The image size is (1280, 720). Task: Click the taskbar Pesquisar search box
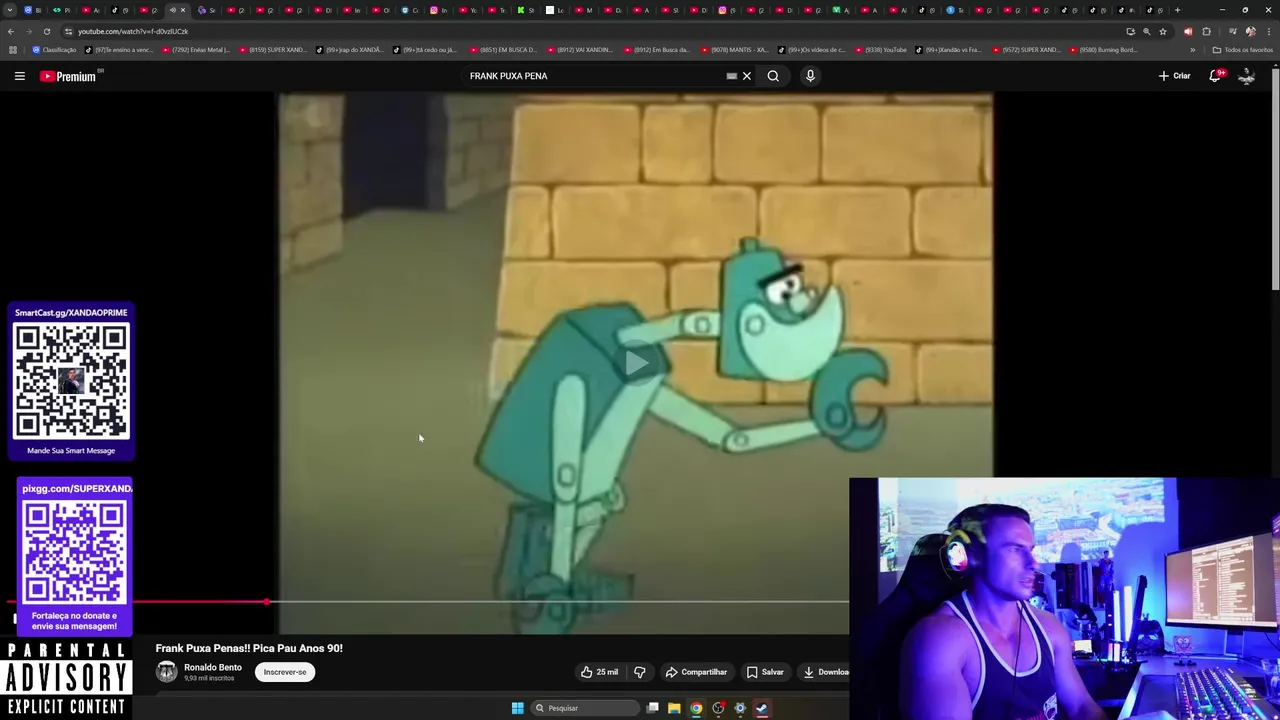pyautogui.click(x=586, y=708)
